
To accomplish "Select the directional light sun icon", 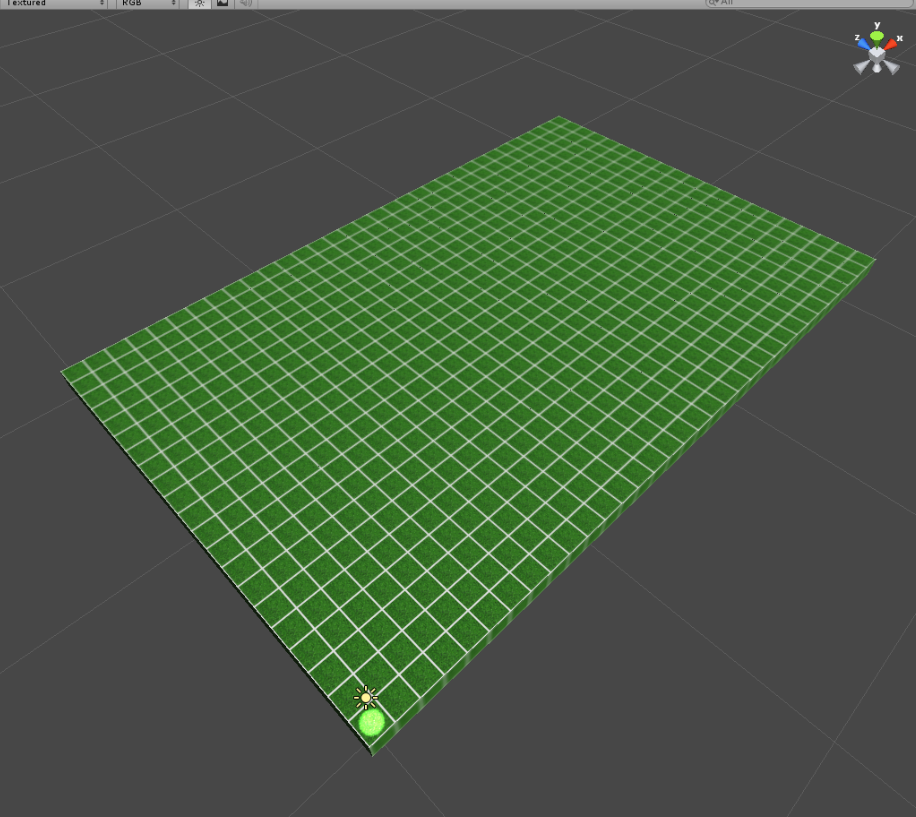I will (x=366, y=697).
